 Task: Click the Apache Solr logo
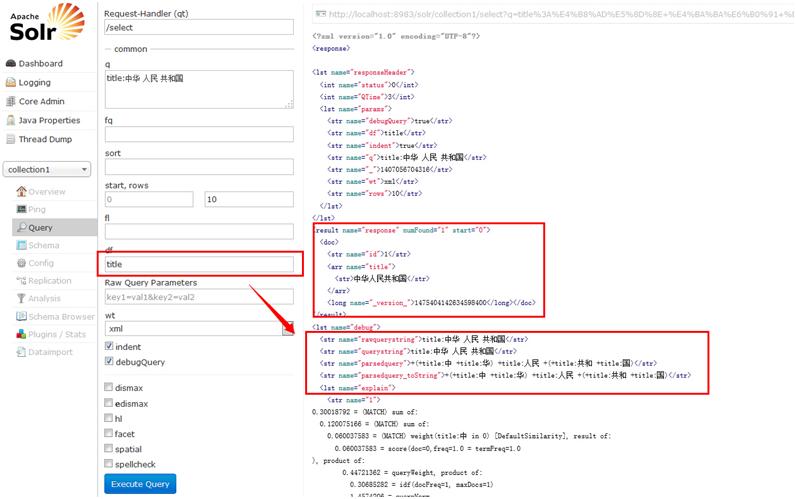[47, 22]
